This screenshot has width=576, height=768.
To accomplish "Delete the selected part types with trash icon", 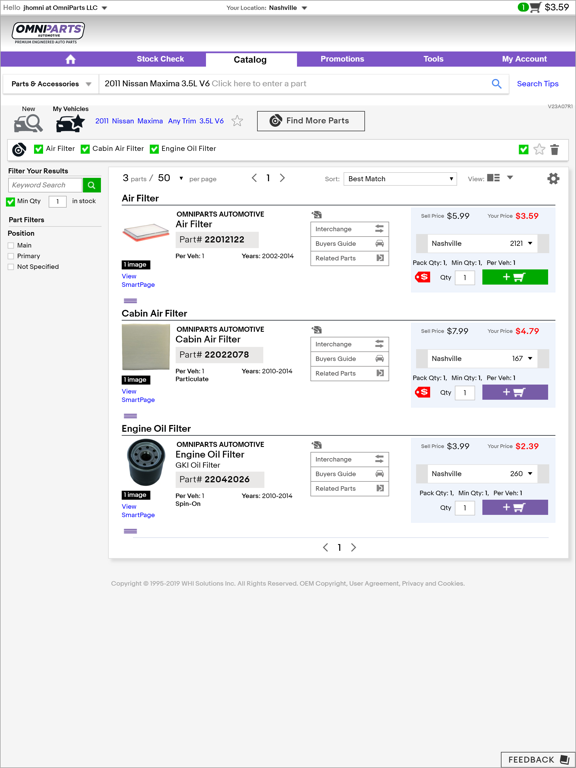I will [554, 149].
